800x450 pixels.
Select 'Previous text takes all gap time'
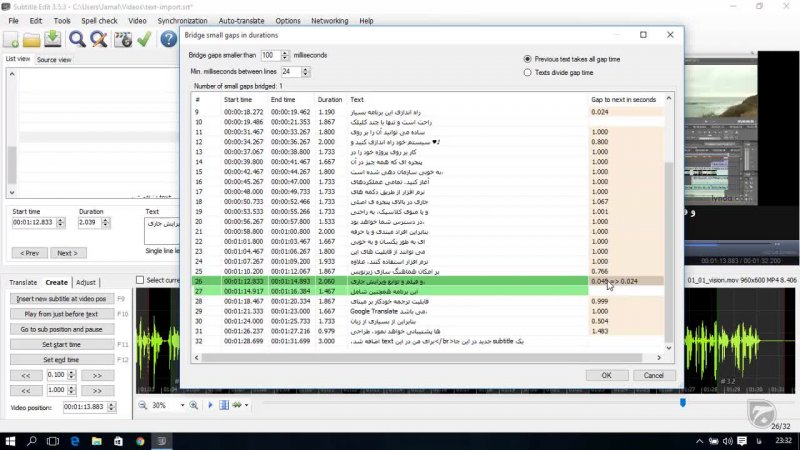point(528,59)
